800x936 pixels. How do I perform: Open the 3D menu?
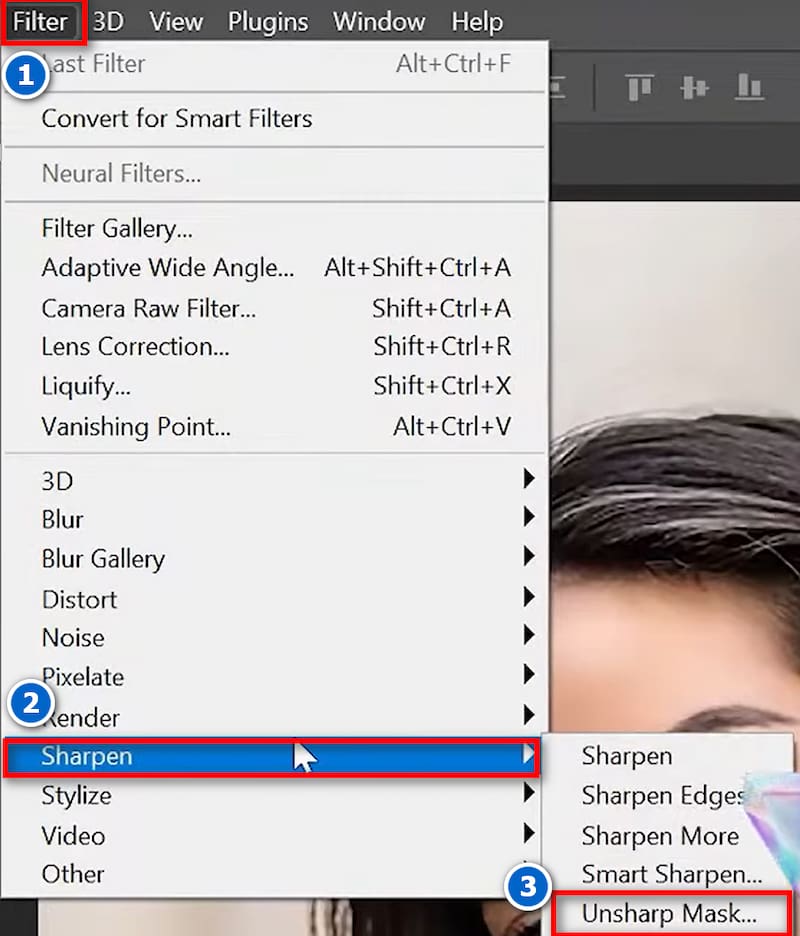coord(108,21)
